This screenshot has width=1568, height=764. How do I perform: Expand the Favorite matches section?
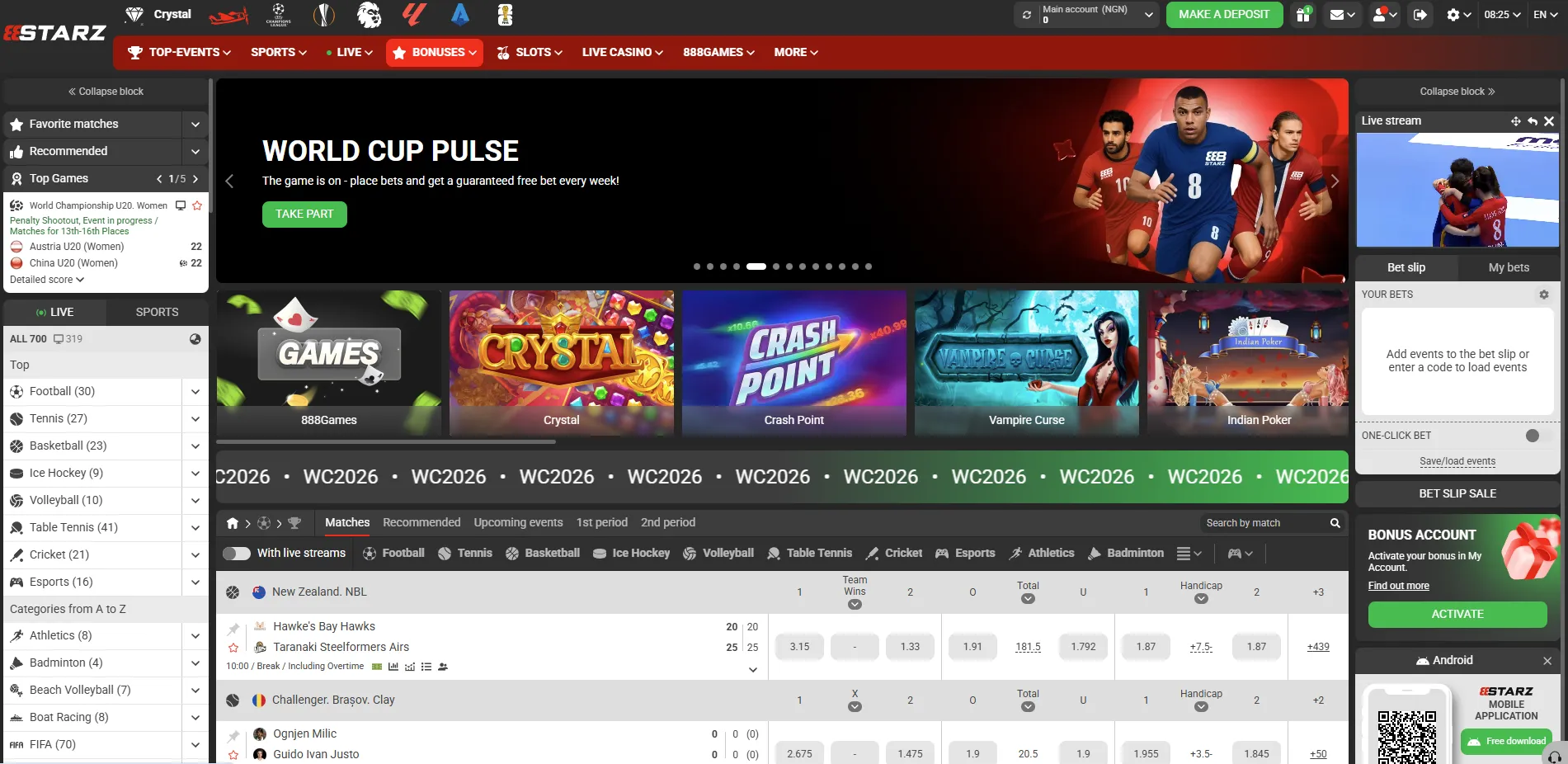(195, 125)
